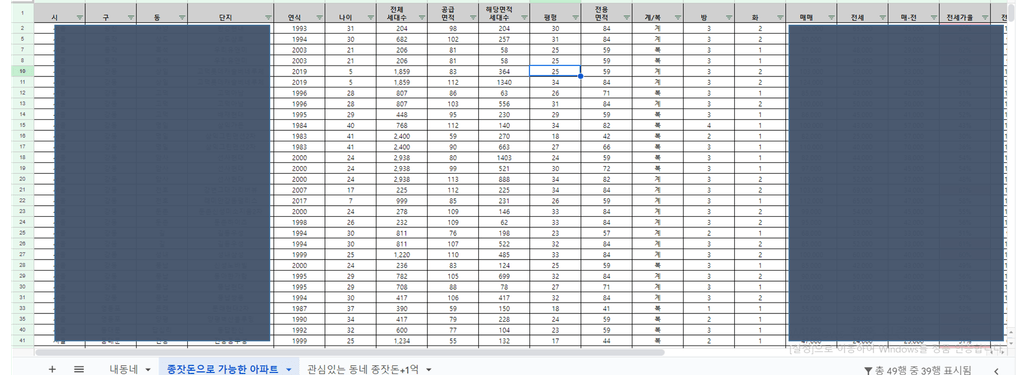Select row header 2
Screen dimensions: 1016x375
tap(23, 28)
